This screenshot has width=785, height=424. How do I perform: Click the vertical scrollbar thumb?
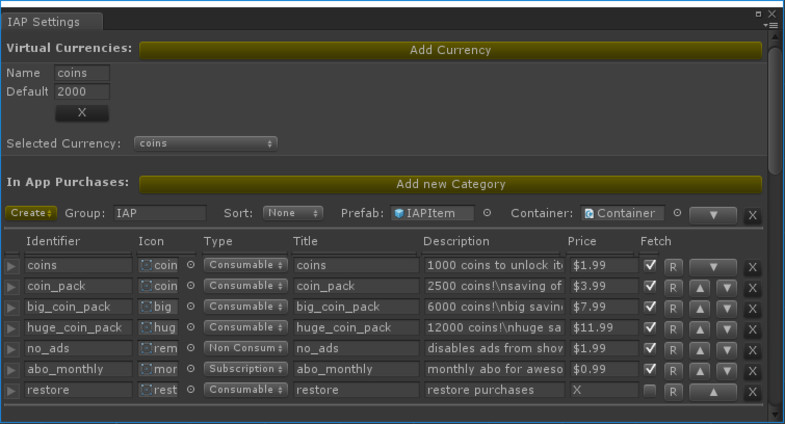click(x=774, y=110)
